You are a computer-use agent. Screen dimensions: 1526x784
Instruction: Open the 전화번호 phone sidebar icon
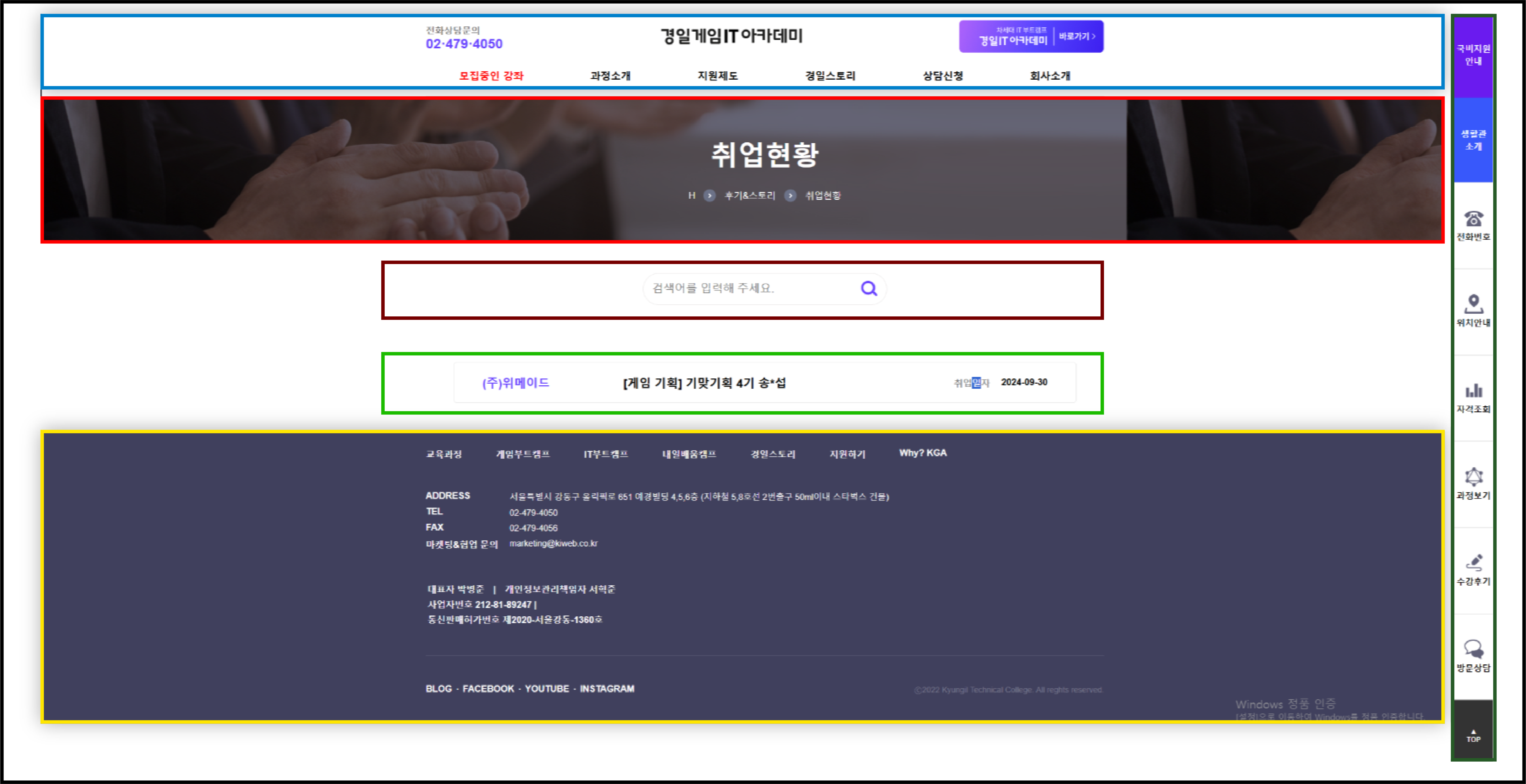coord(1473,226)
